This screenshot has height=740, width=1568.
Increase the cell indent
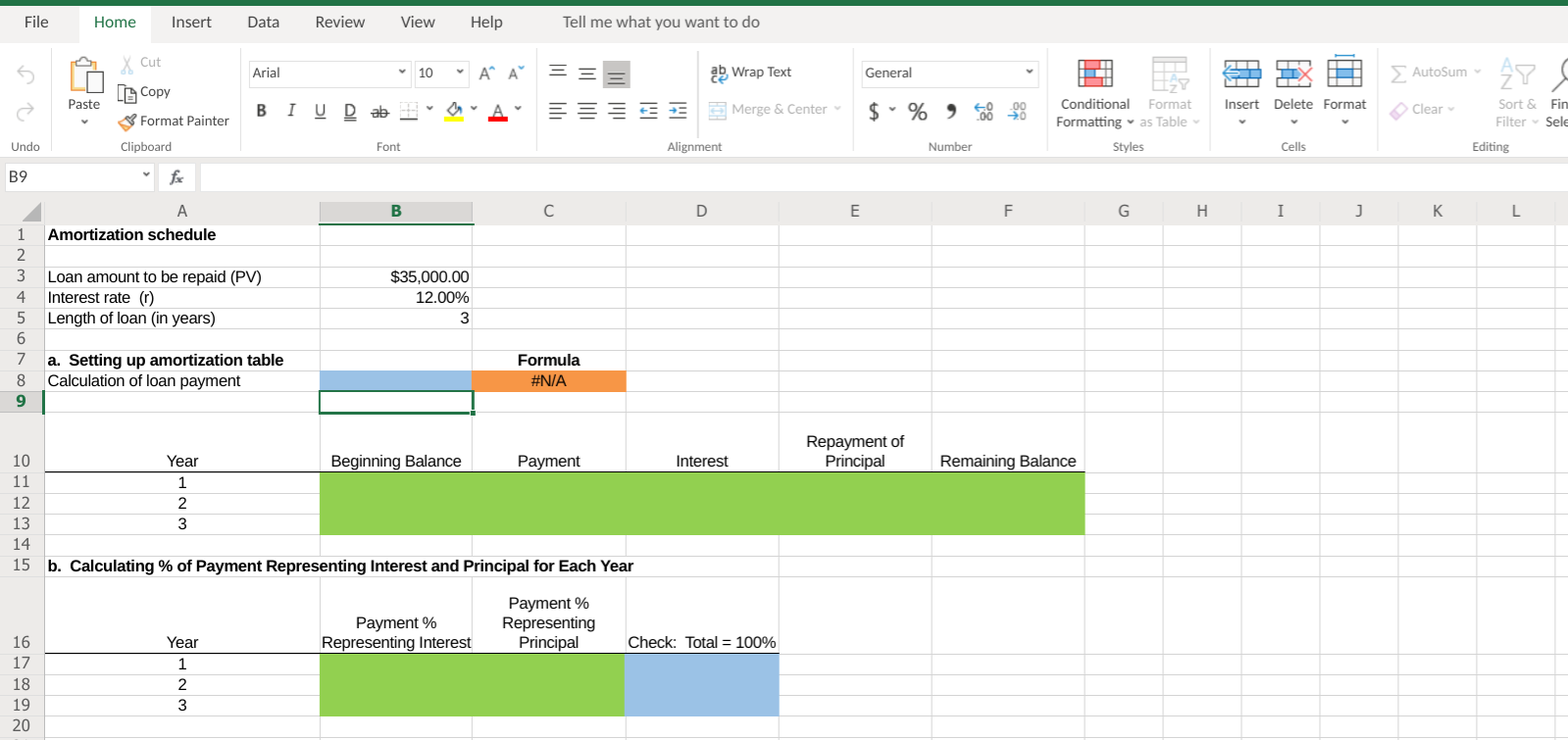[678, 111]
